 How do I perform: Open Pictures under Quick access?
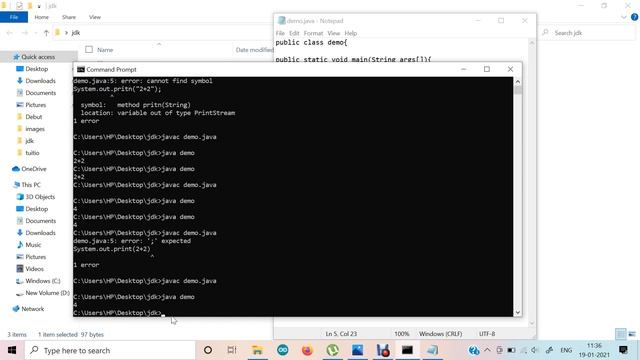pyautogui.click(x=36, y=105)
